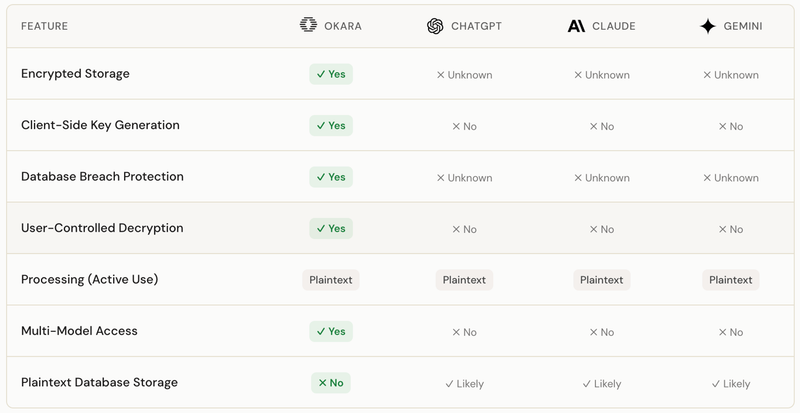Click Okara's Database Breach Protection Yes badge
The image size is (800, 413).
(x=331, y=177)
